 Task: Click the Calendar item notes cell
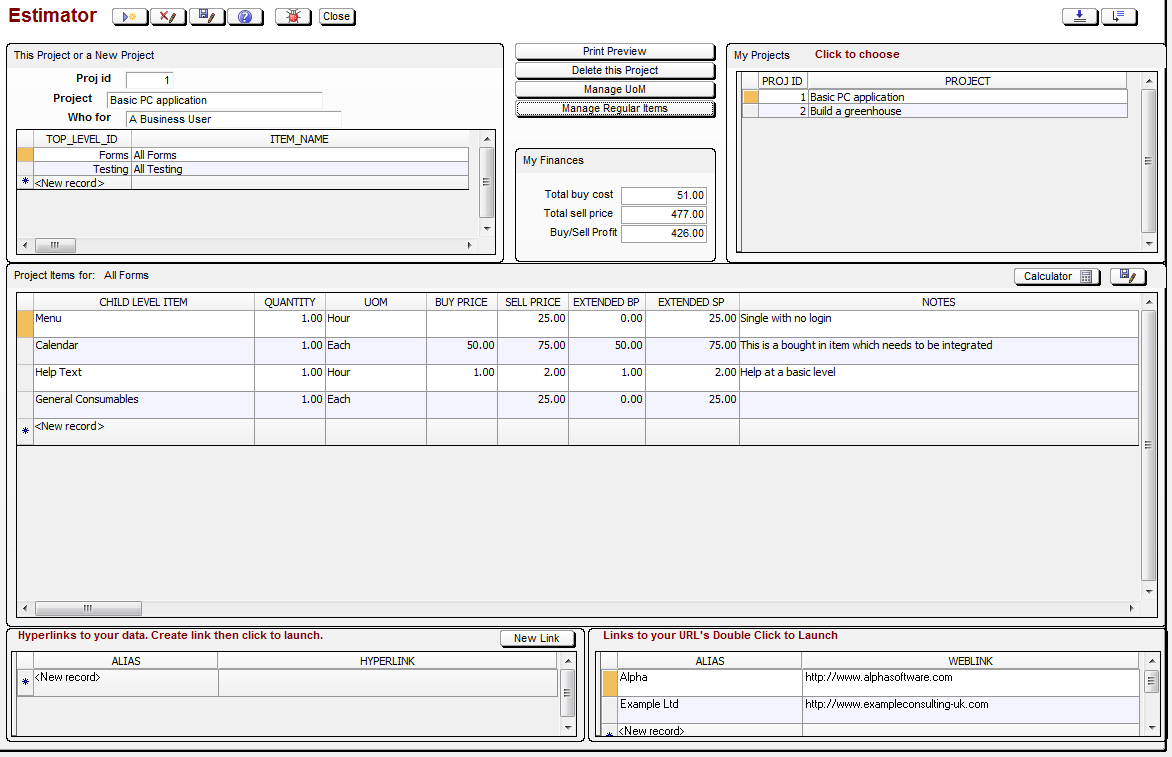point(937,351)
